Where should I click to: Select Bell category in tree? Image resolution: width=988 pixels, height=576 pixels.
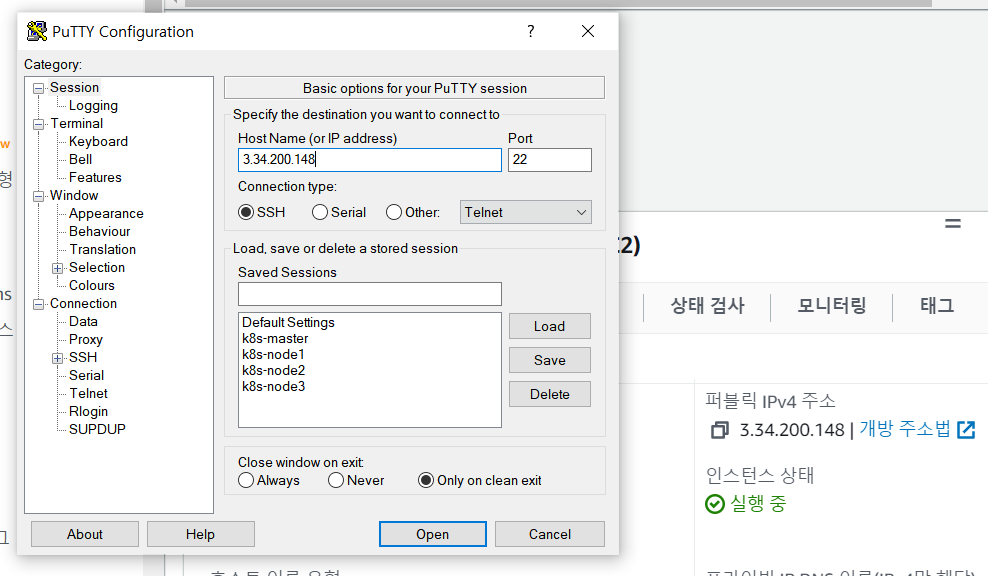[80, 159]
